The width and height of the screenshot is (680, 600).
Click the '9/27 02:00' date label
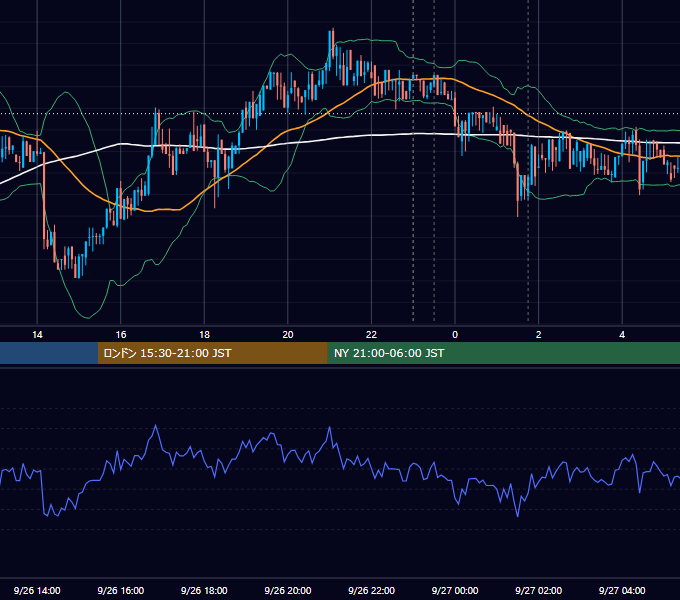point(538,590)
